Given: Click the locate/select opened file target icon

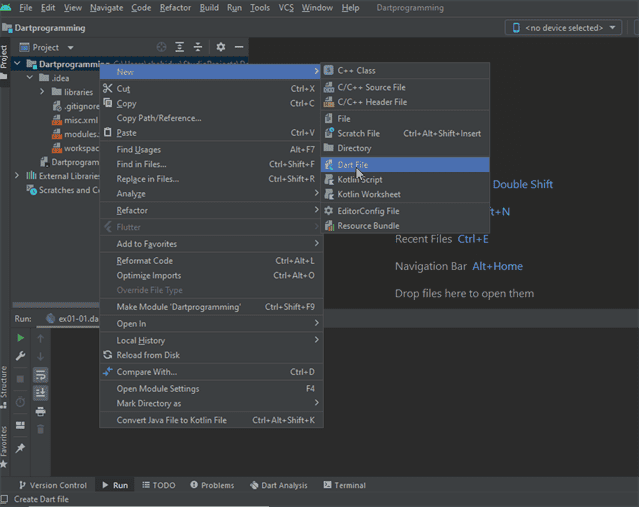Looking at the screenshot, I should (x=161, y=47).
